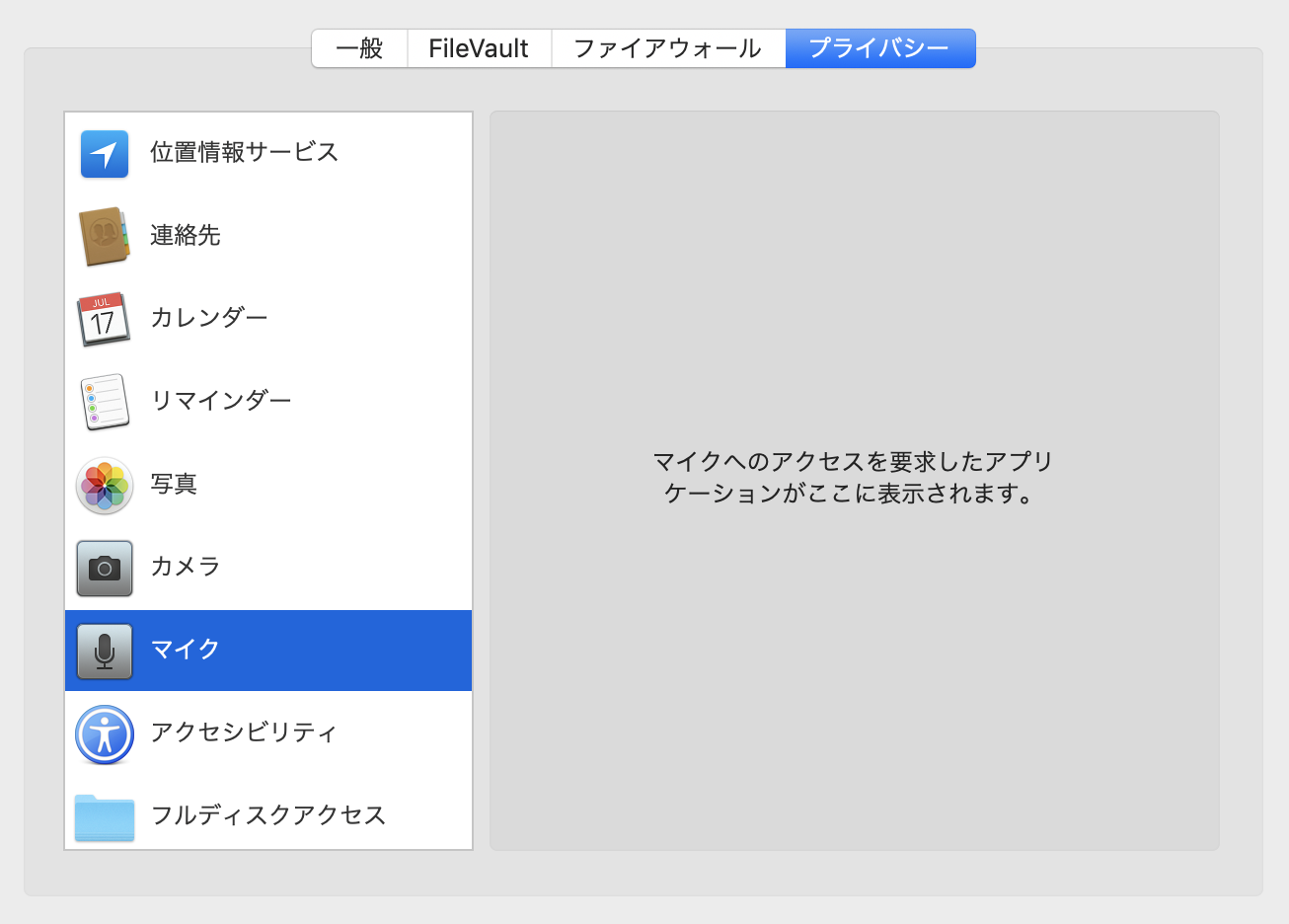Select 位置情報サービス in the list
The height and width of the screenshot is (924, 1289).
(268, 153)
